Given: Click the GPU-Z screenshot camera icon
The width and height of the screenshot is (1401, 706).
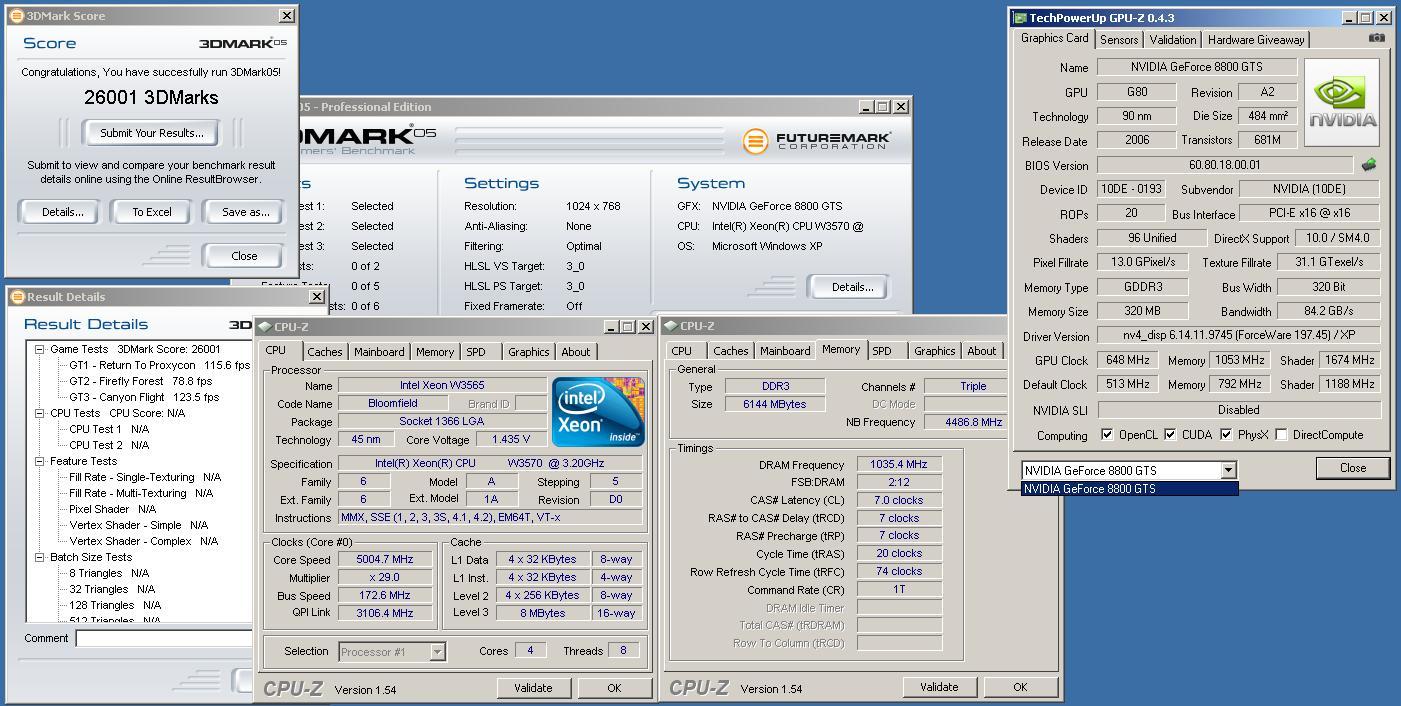Looking at the screenshot, I should click(x=1377, y=38).
